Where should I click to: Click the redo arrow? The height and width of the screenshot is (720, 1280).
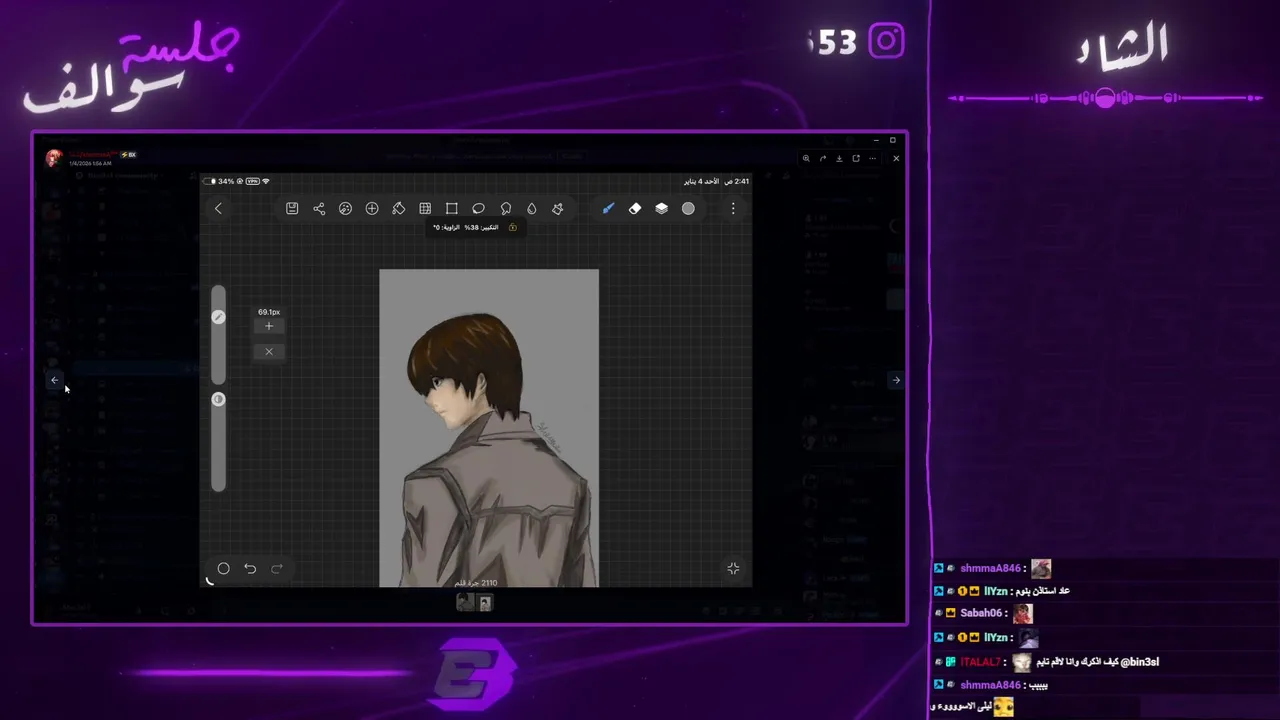(277, 568)
